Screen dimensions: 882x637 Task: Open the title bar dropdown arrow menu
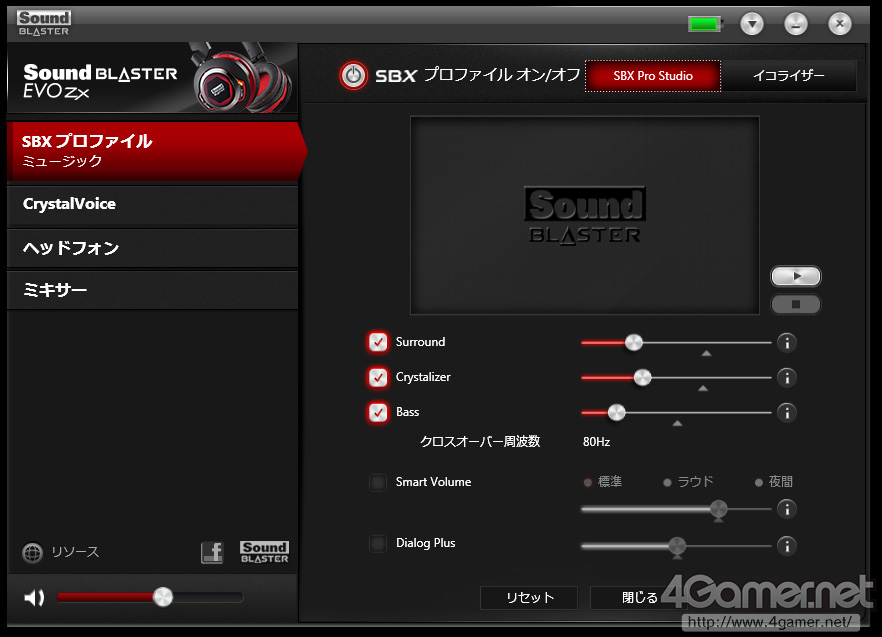click(752, 24)
